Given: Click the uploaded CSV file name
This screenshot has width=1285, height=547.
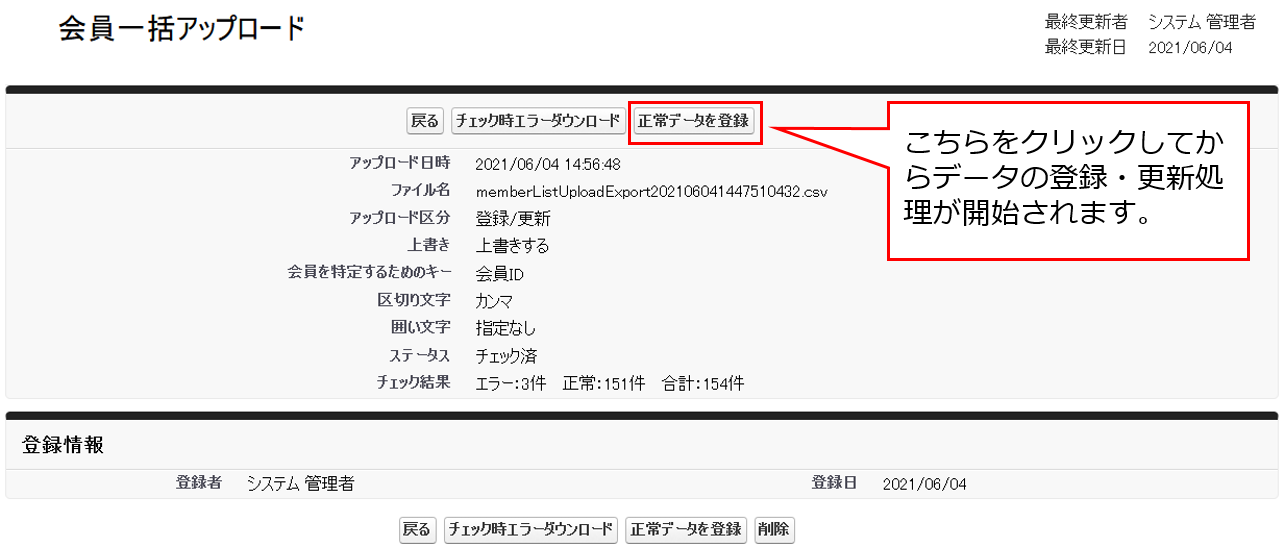Looking at the screenshot, I should click(651, 191).
